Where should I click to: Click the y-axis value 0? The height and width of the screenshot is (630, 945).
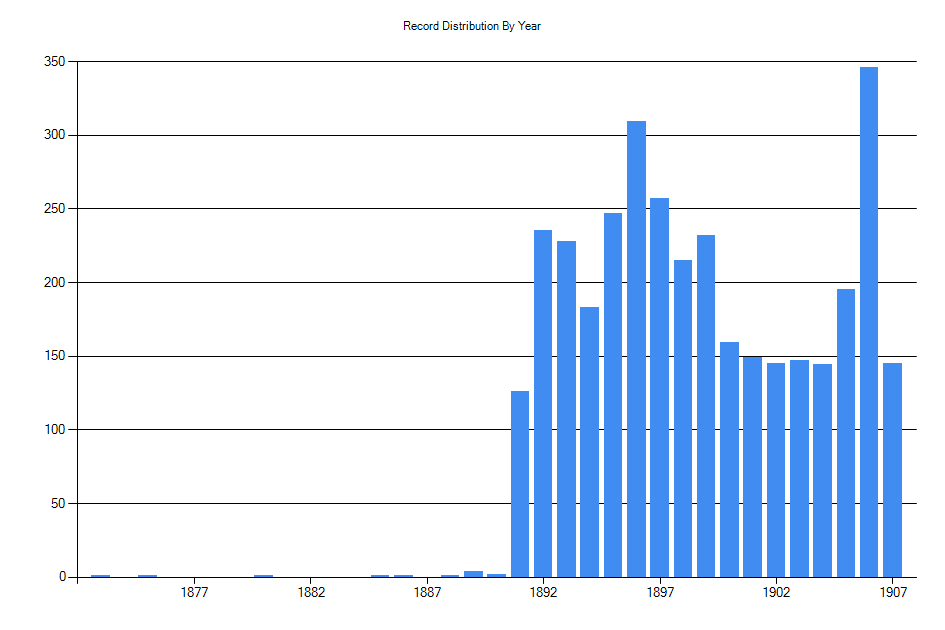[x=62, y=577]
